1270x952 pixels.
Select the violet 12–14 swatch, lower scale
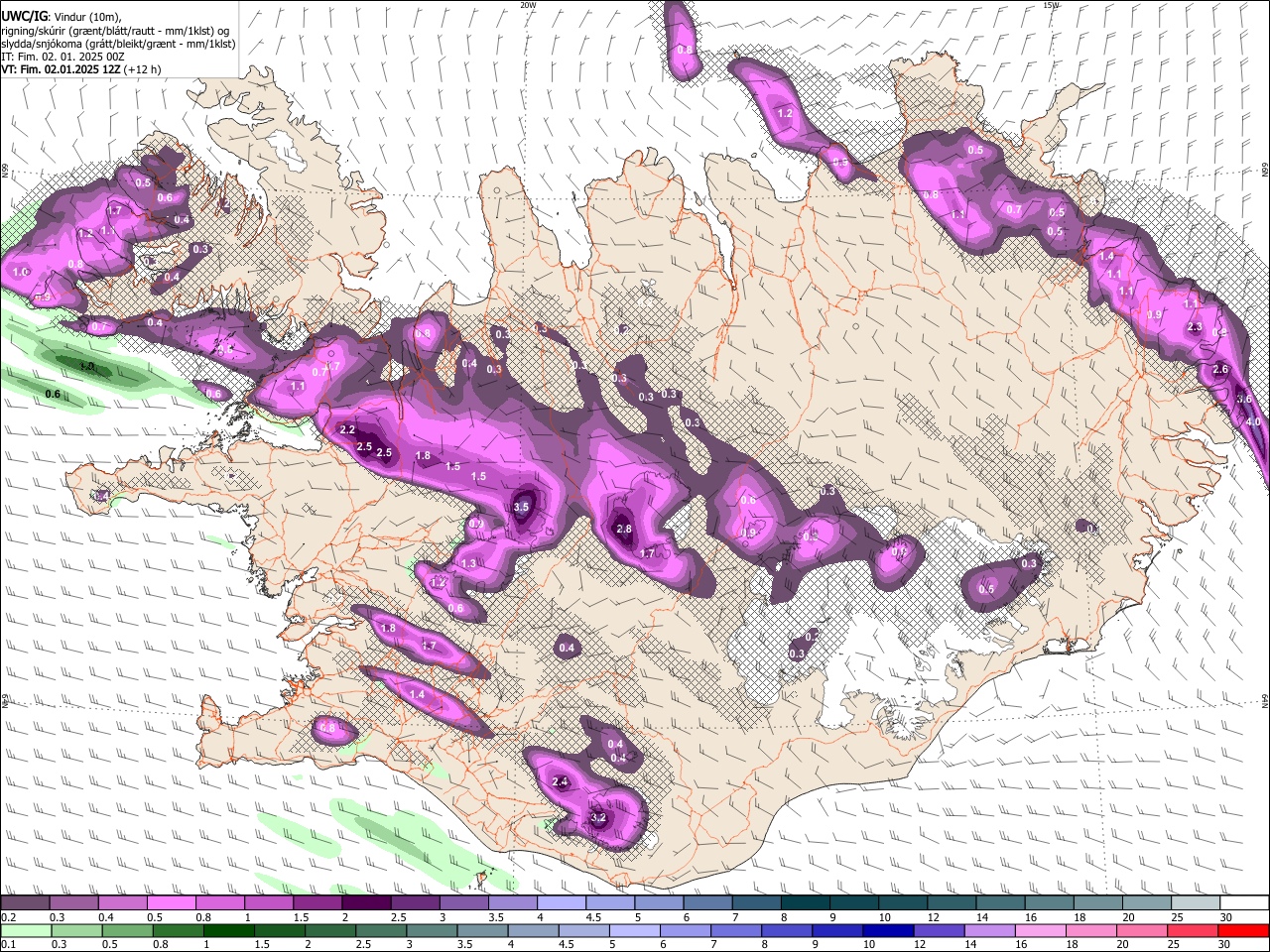937,930
